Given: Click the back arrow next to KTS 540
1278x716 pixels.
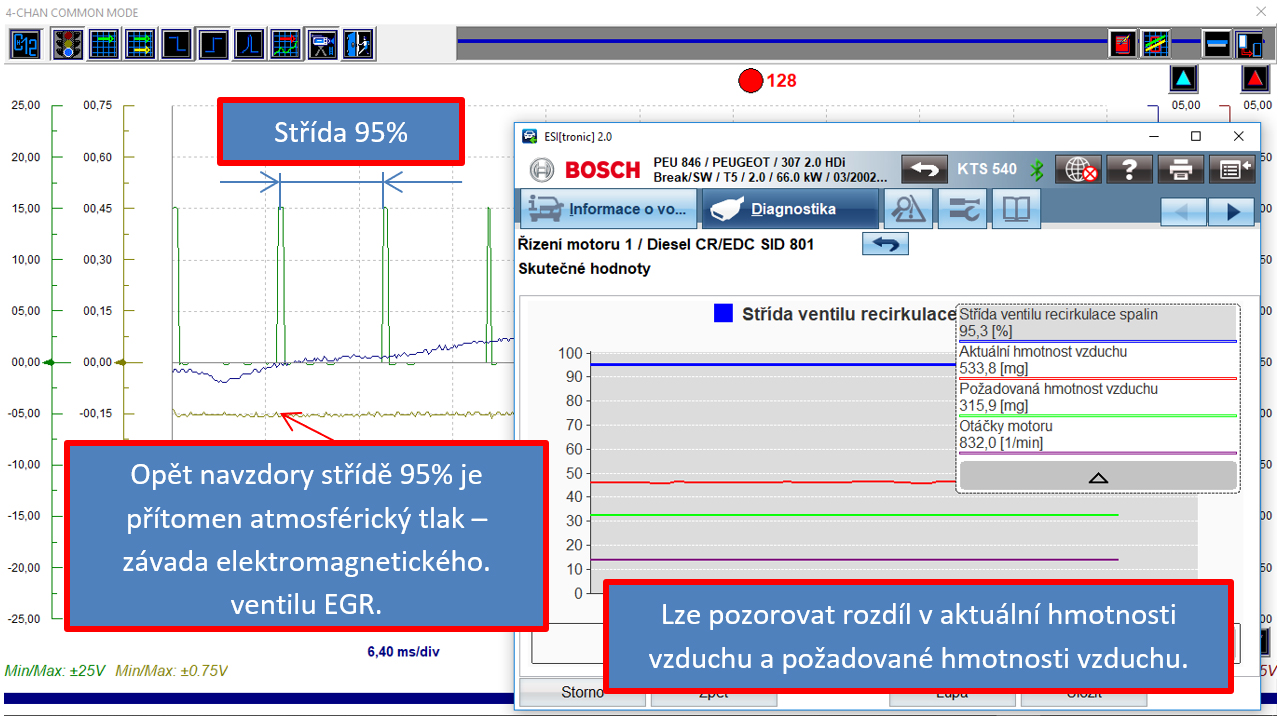Looking at the screenshot, I should click(x=924, y=169).
